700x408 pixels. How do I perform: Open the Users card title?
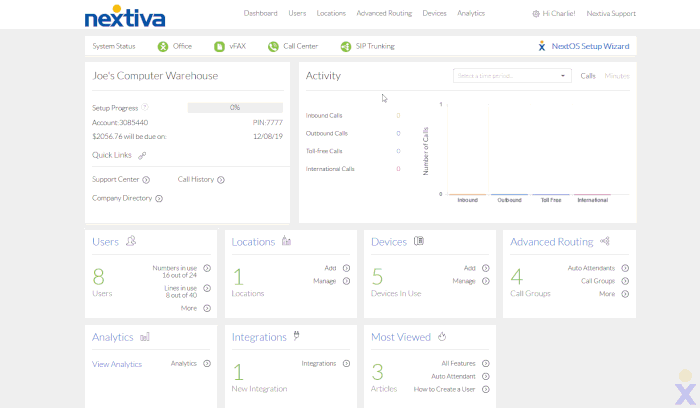[105, 242]
